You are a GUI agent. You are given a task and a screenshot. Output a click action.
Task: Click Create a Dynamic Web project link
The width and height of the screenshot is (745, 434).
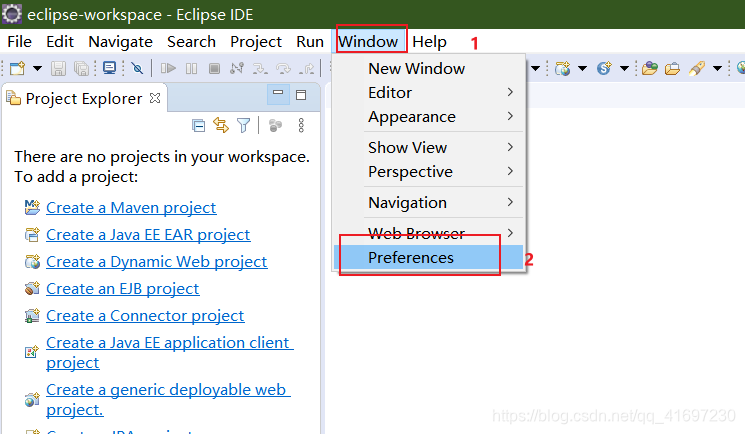157,262
